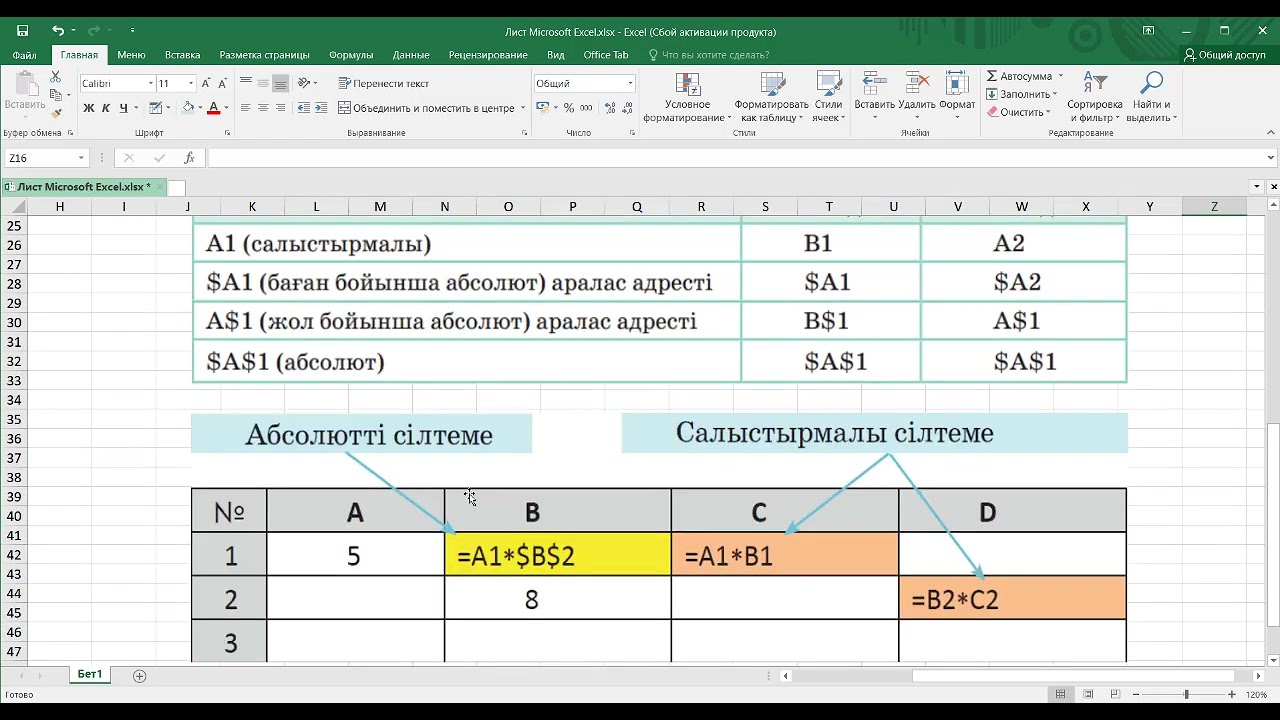Image resolution: width=1280 pixels, height=720 pixels.
Task: Apply the comma style 000 icon
Action: tap(585, 108)
